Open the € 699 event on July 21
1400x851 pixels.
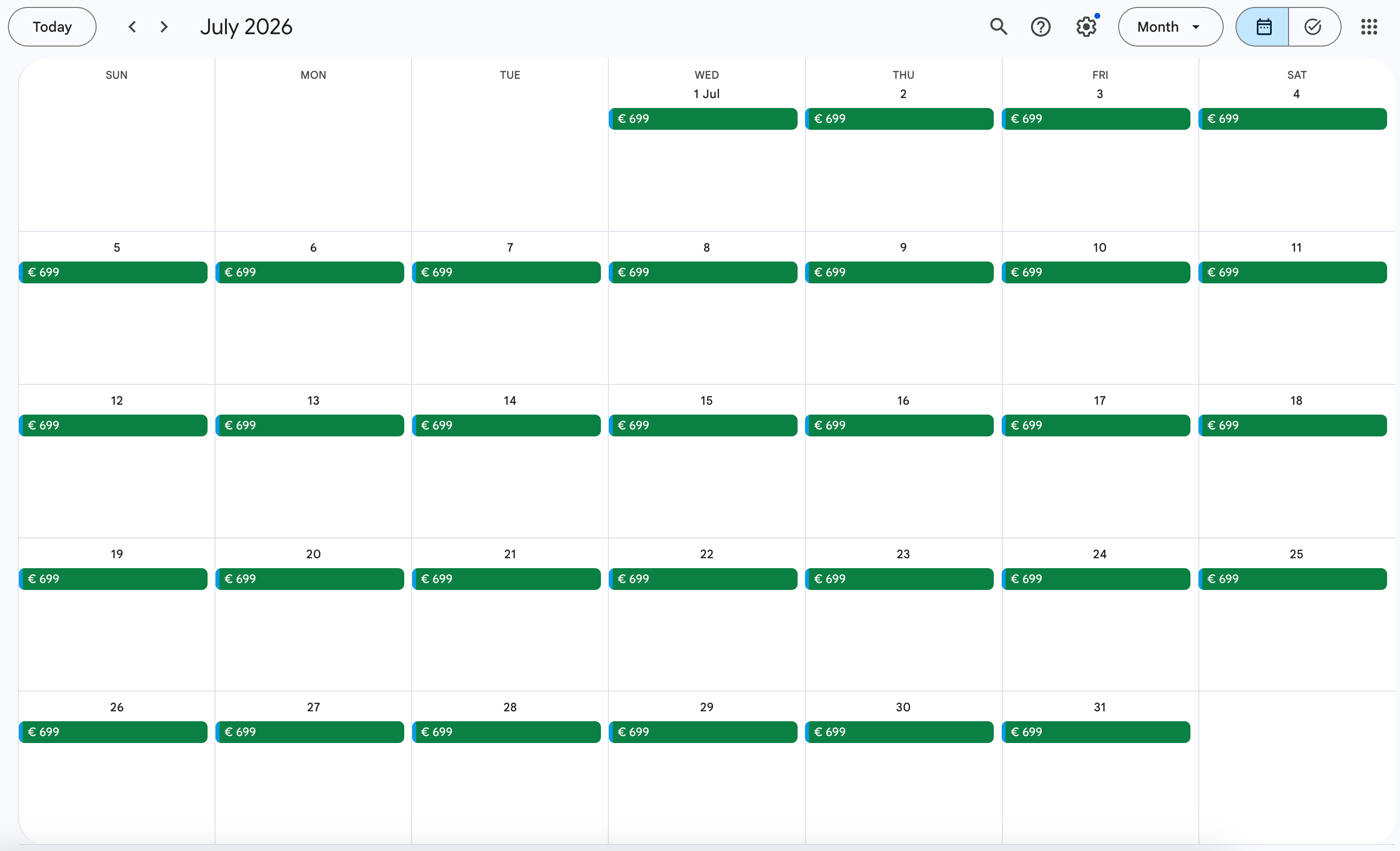tap(506, 579)
